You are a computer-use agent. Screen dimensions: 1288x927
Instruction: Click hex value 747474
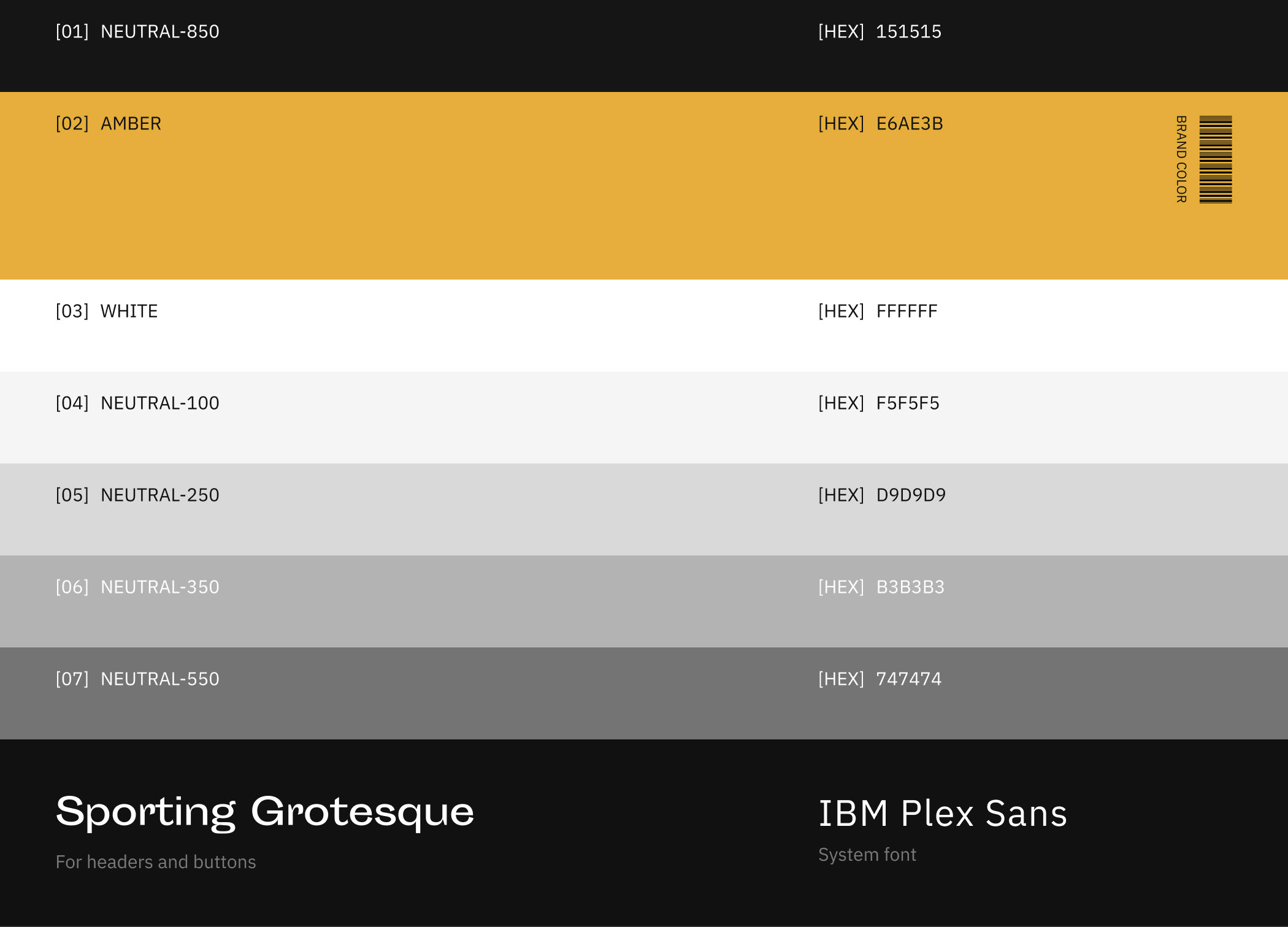pos(908,679)
